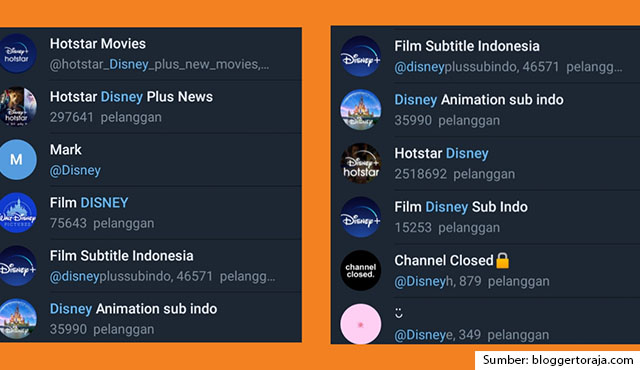Open Hotstar Movies avatar in left panel
The width and height of the screenshot is (640, 370).
coord(16,53)
